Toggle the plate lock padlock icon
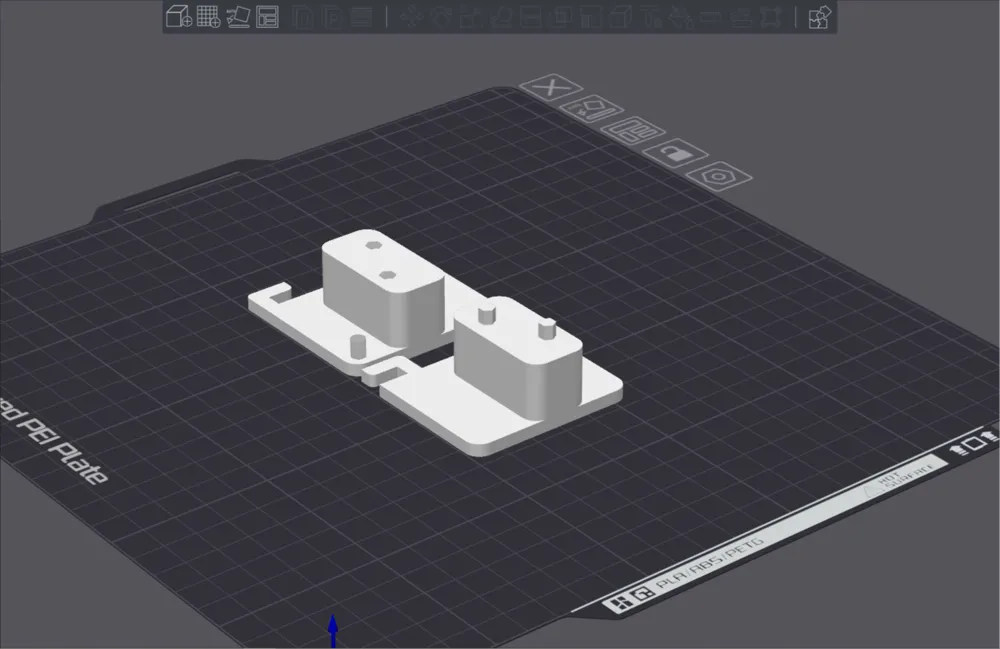Screen dimensions: 1000x649 pos(675,153)
